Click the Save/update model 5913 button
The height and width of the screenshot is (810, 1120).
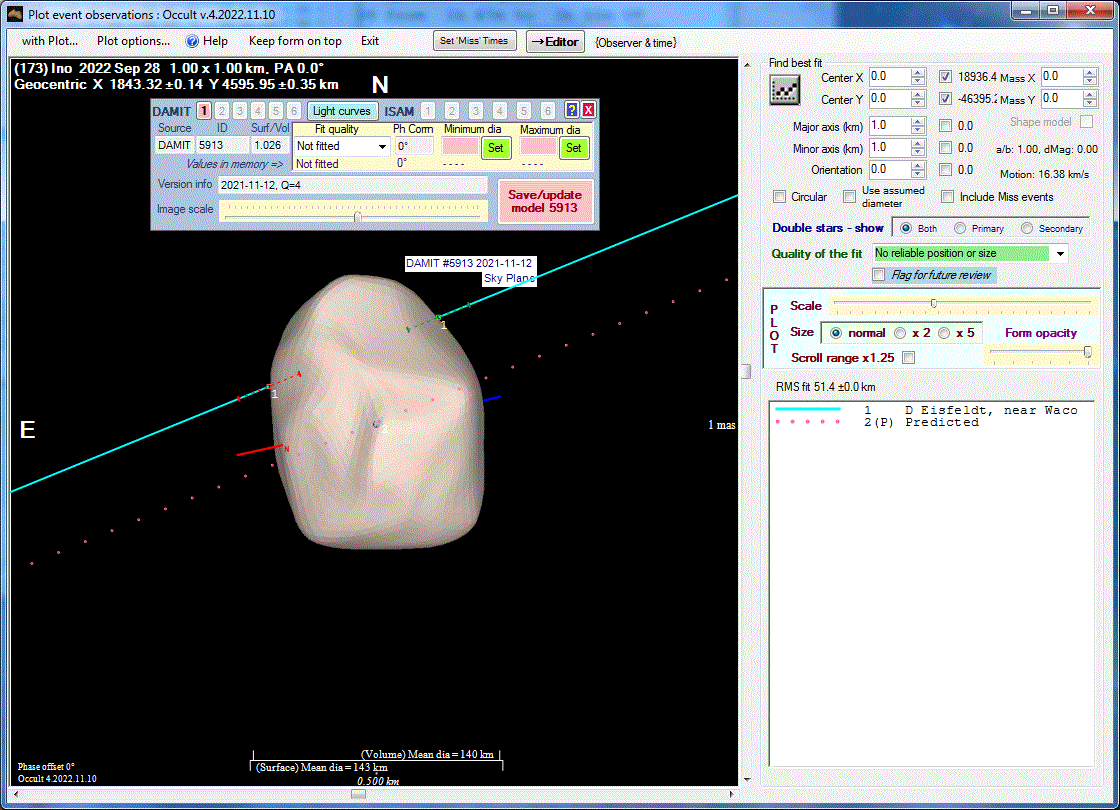545,201
